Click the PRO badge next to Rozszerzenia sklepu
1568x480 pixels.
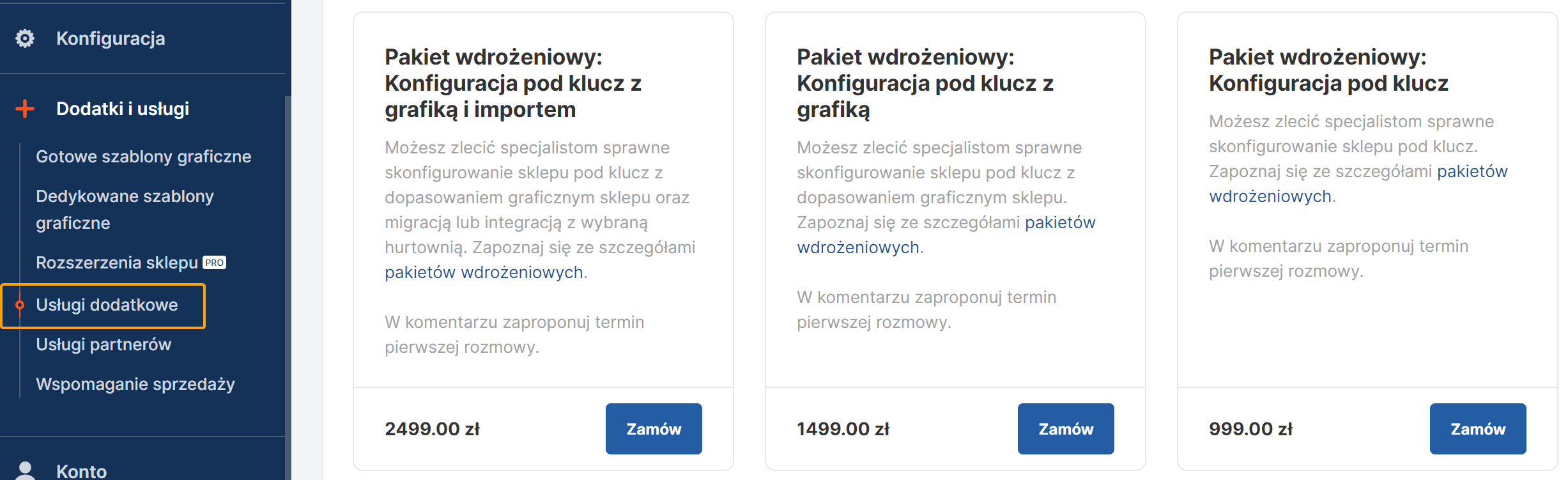[x=214, y=263]
